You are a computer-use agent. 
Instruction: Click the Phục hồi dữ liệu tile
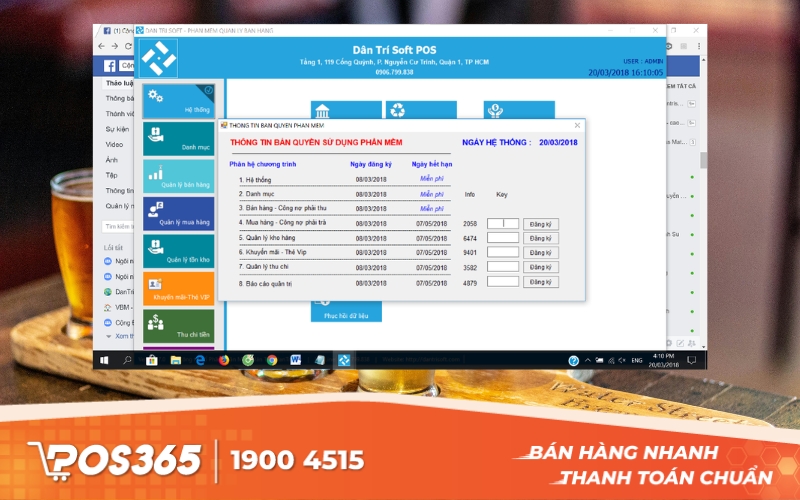point(346,311)
